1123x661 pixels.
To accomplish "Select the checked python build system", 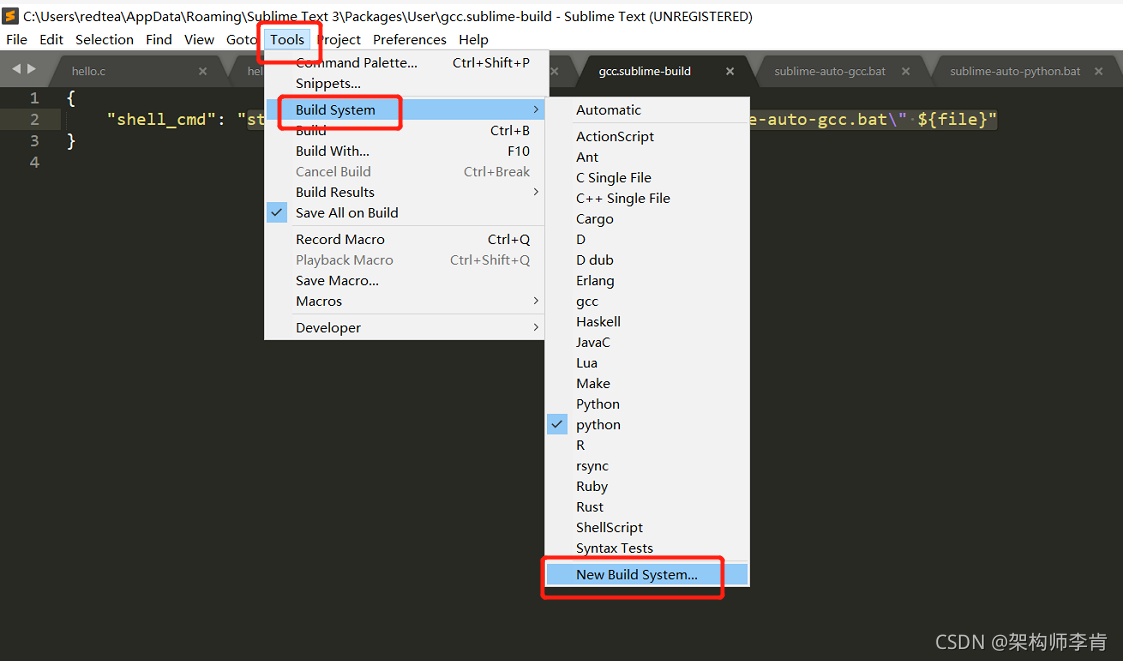I will pyautogui.click(x=647, y=425).
